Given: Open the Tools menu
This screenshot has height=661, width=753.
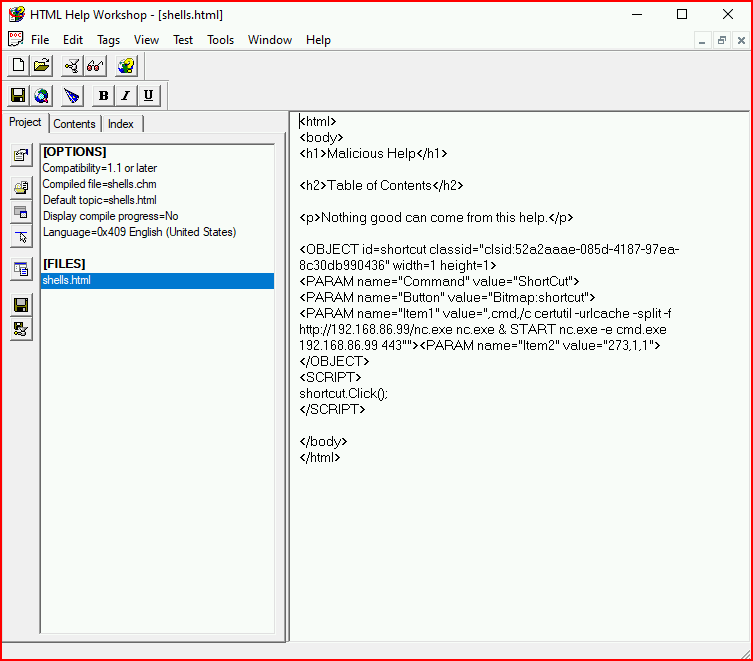Looking at the screenshot, I should click(x=220, y=40).
